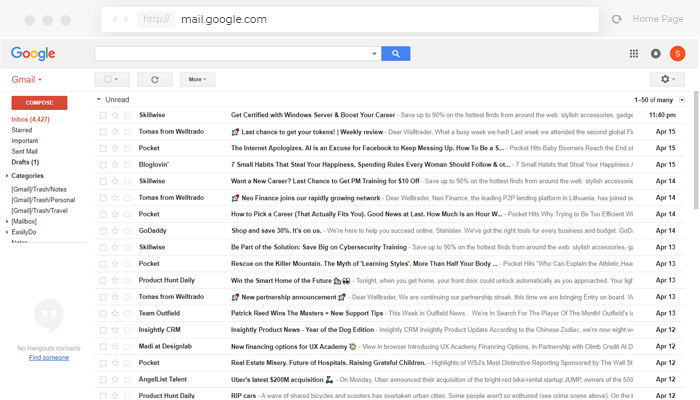Select the AngelList Talent email checkbox
This screenshot has height=400, width=700.
103,379
